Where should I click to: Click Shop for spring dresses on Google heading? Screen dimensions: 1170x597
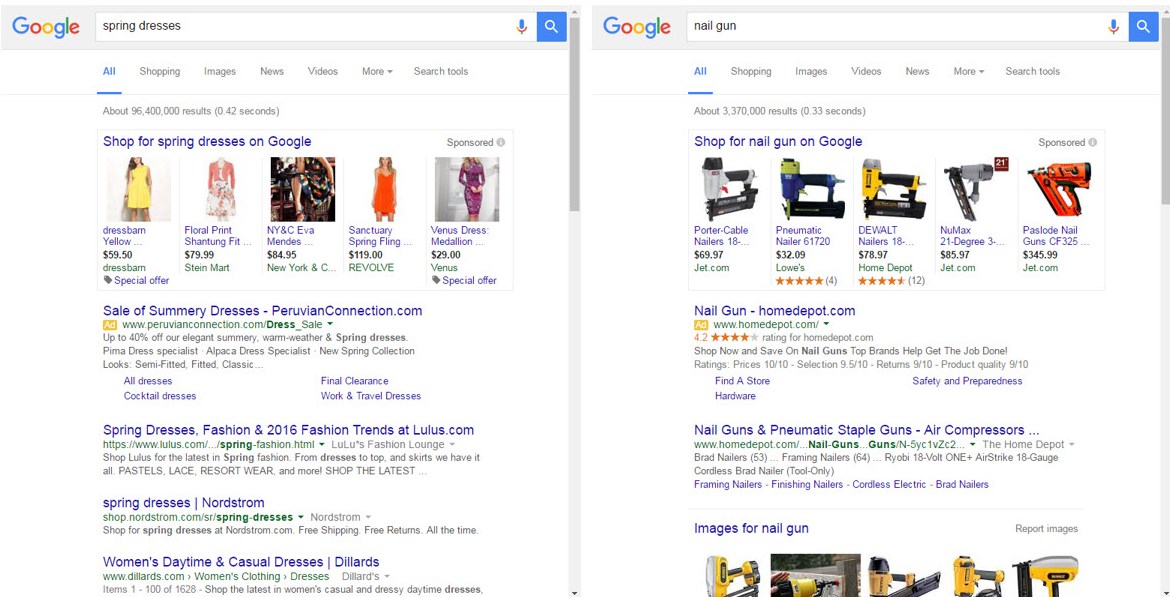pyautogui.click(x=207, y=142)
